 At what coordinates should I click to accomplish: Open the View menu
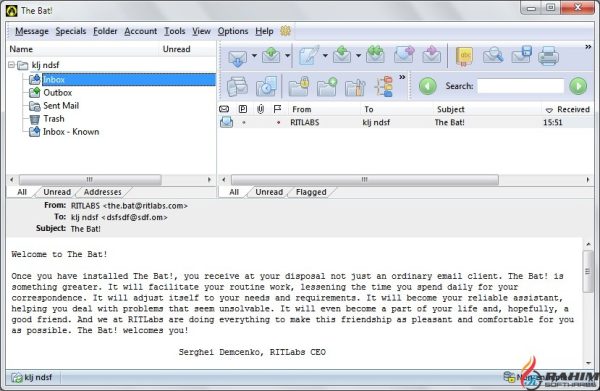pos(201,31)
